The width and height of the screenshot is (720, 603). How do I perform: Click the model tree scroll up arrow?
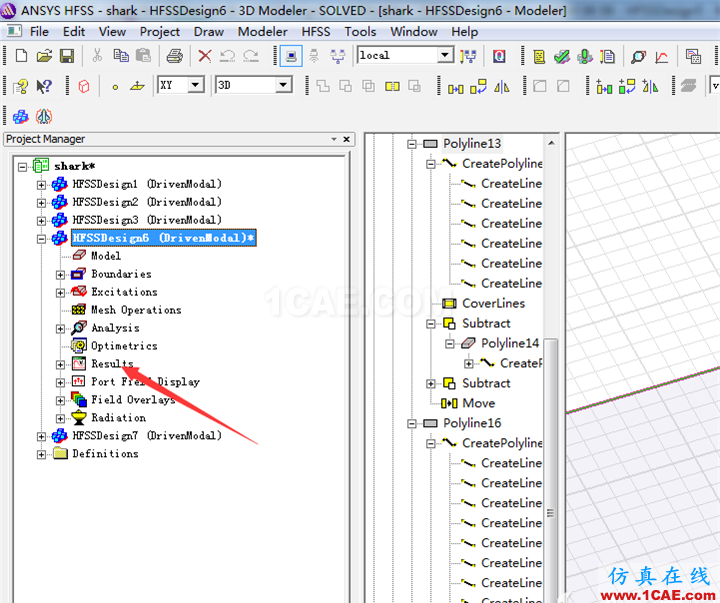tap(551, 143)
